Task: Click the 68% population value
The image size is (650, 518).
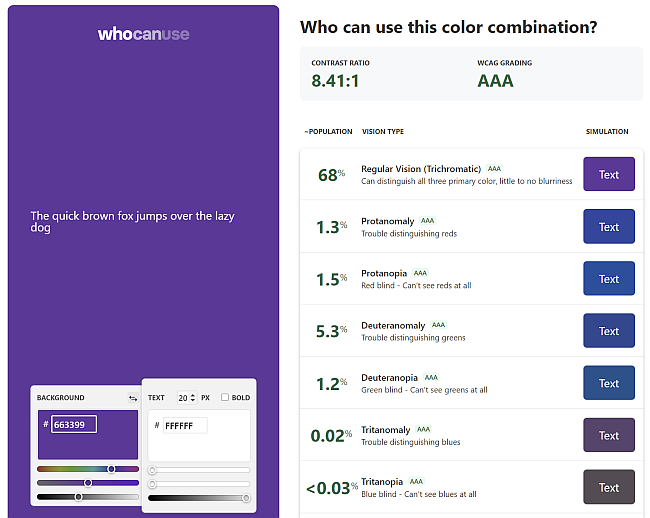Action: coord(331,174)
